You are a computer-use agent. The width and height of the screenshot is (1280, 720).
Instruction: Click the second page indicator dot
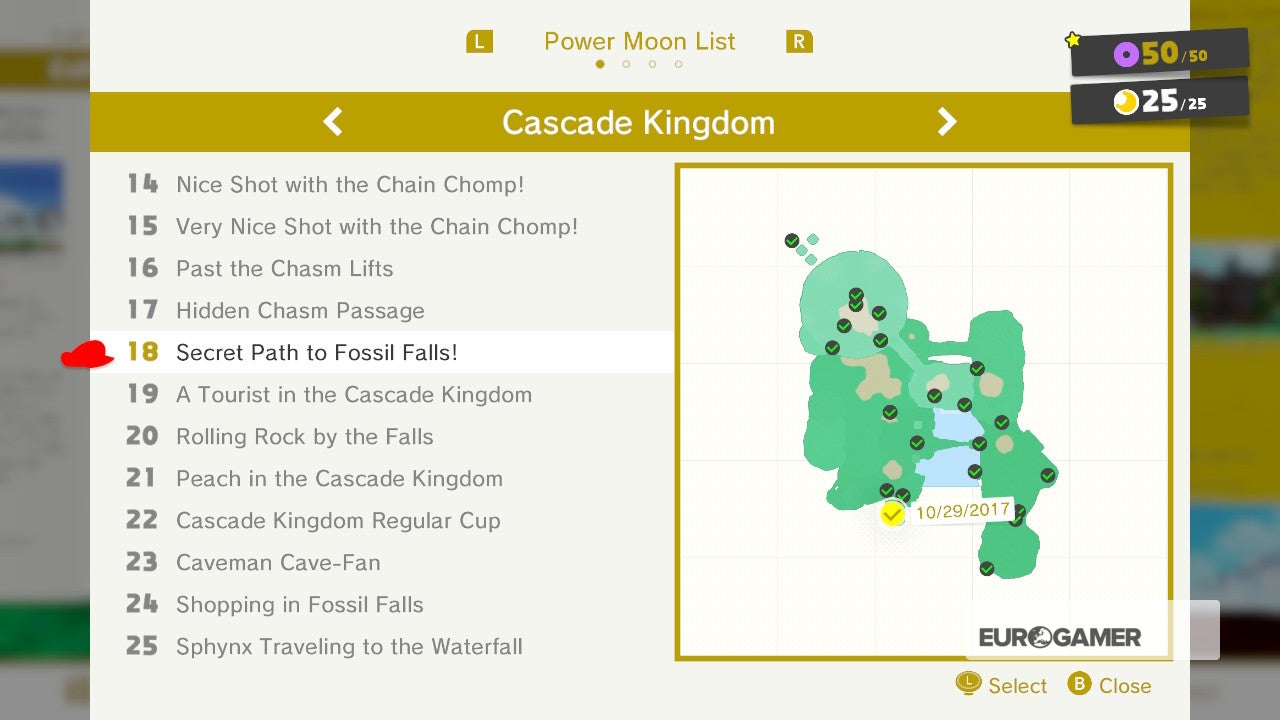626,64
